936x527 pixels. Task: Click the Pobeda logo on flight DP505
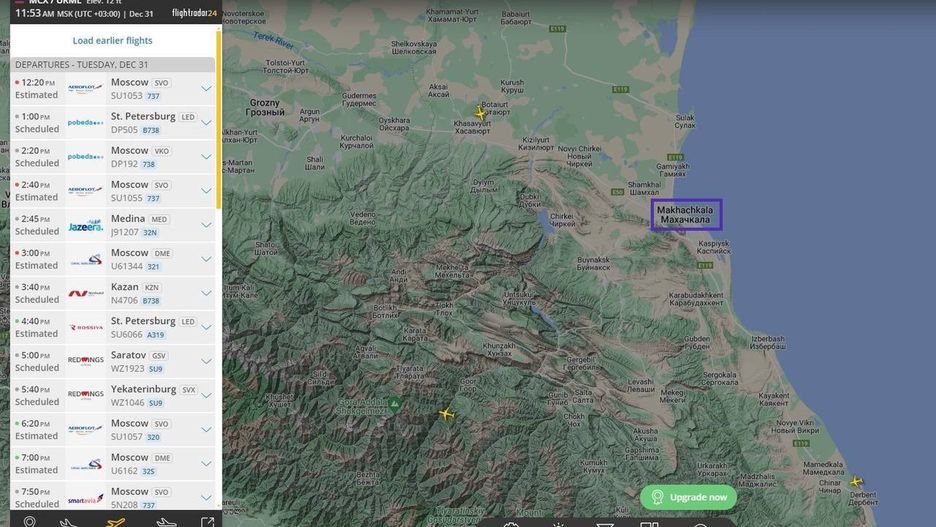tap(85, 122)
